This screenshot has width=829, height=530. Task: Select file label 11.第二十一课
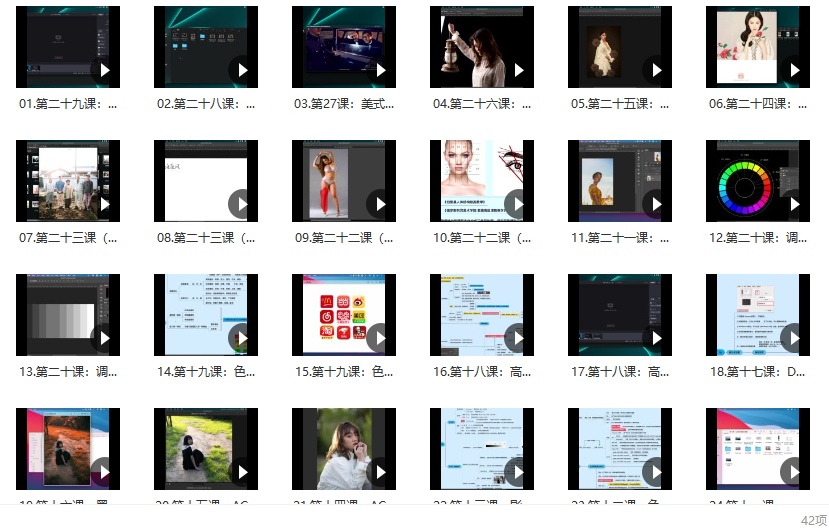coord(620,238)
